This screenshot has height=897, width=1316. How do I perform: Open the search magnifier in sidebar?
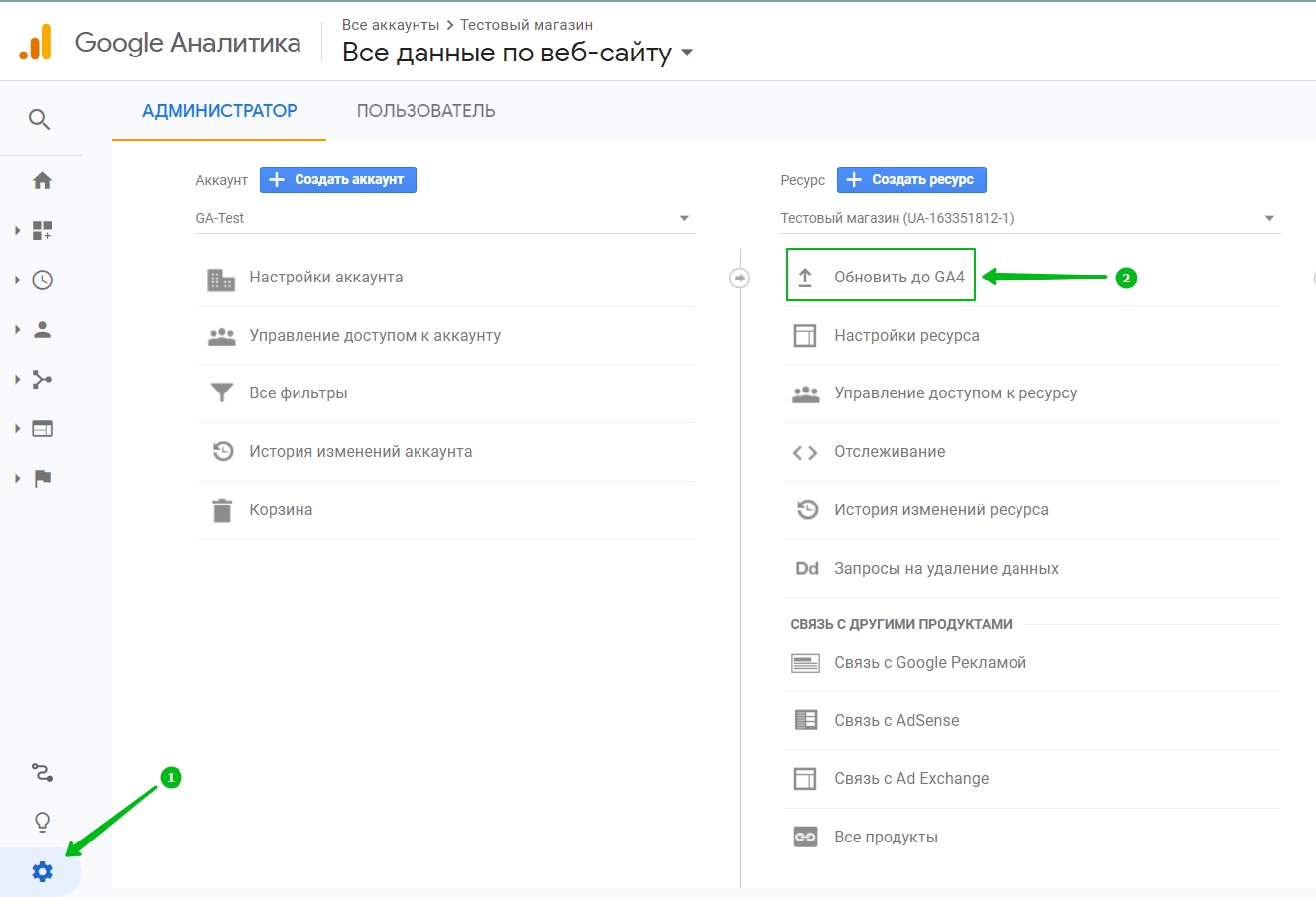(x=39, y=120)
